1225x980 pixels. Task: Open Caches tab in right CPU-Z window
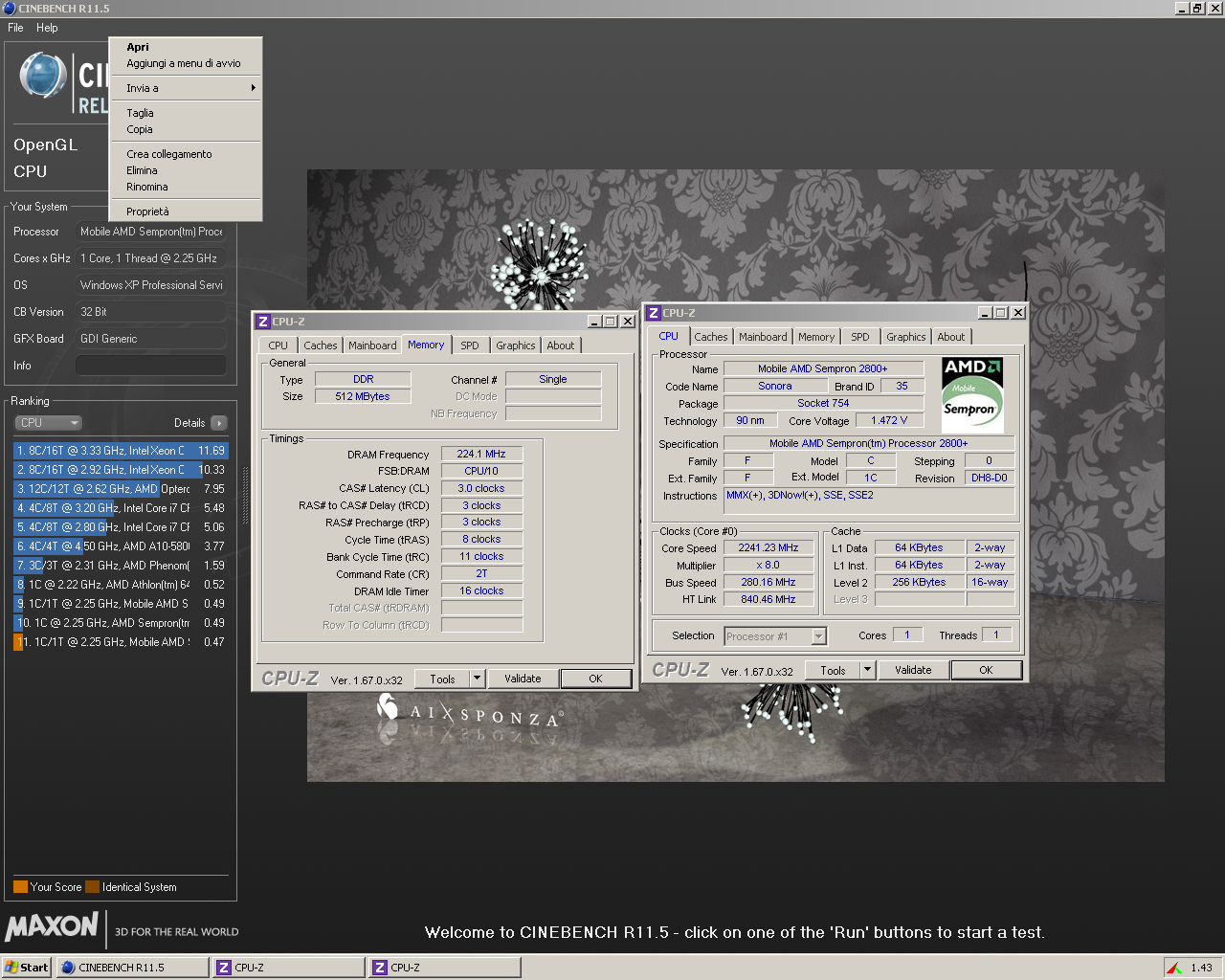tap(711, 337)
